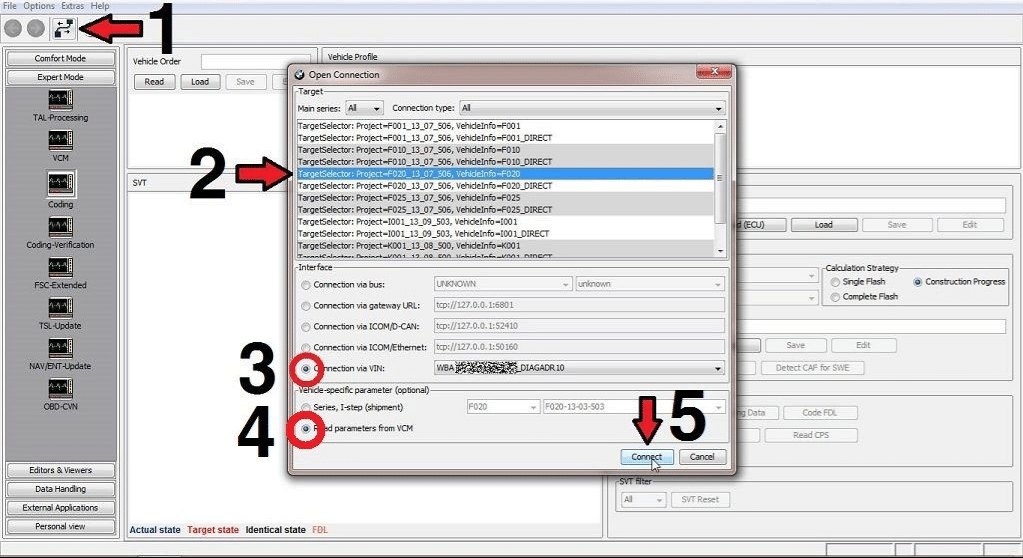Viewport: 1023px width, 558px height.
Task: Open the TAL-Processing module icon
Action: tap(61, 101)
